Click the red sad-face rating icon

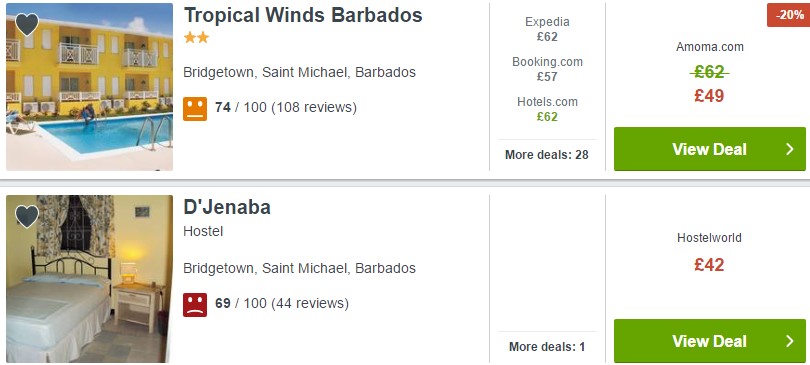195,305
